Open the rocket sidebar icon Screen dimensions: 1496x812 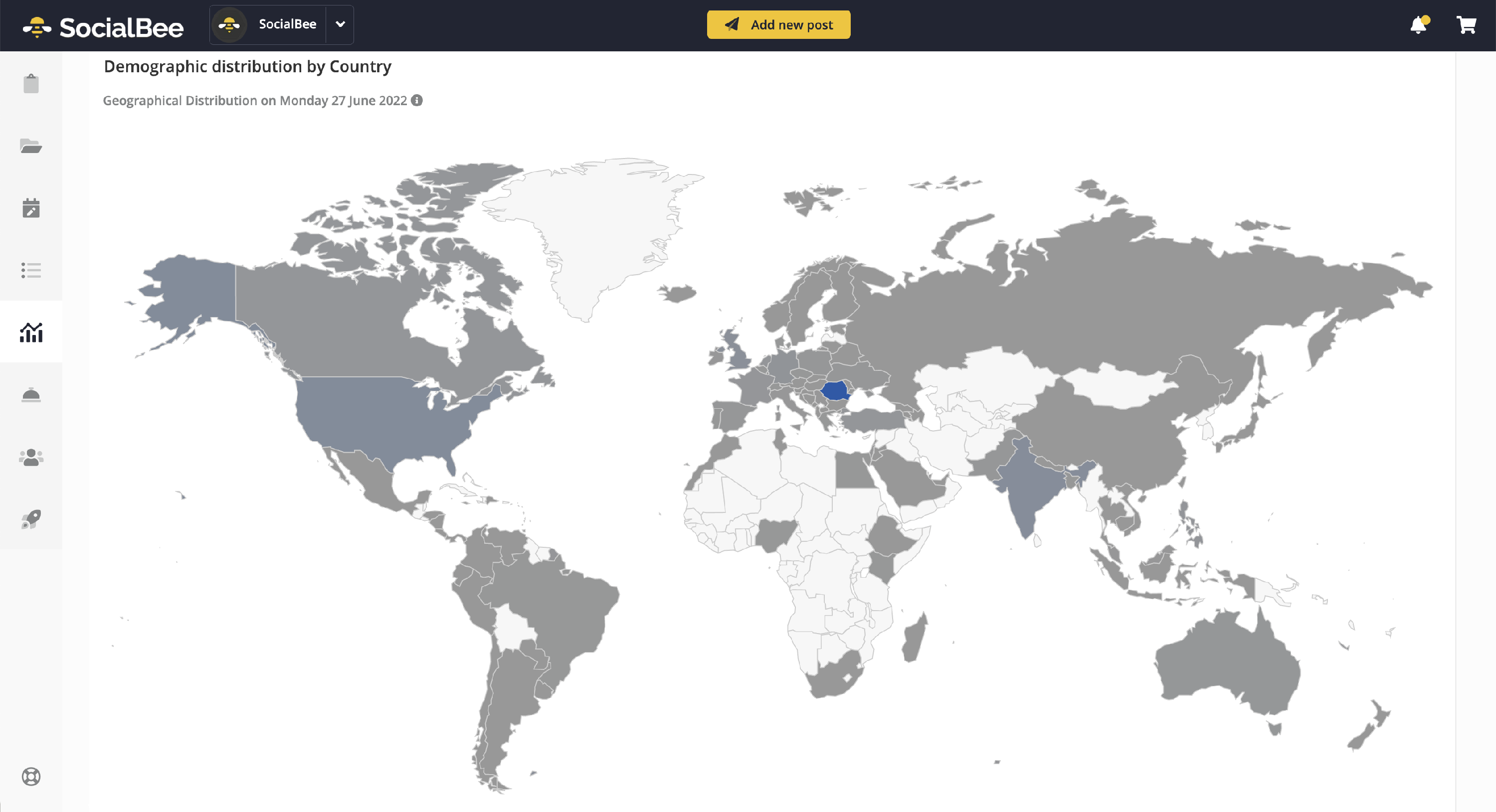(31, 519)
